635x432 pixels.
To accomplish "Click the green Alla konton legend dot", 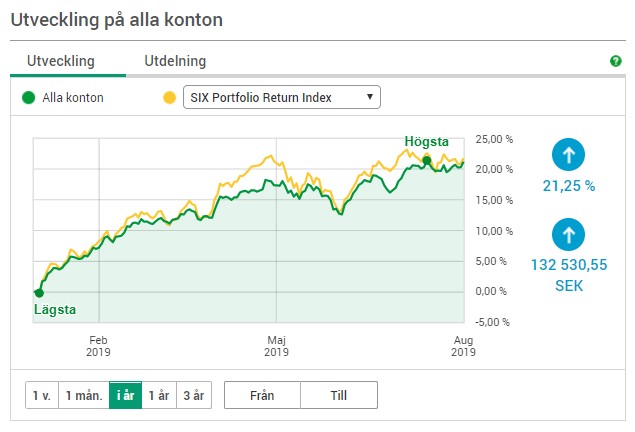I will pos(28,98).
